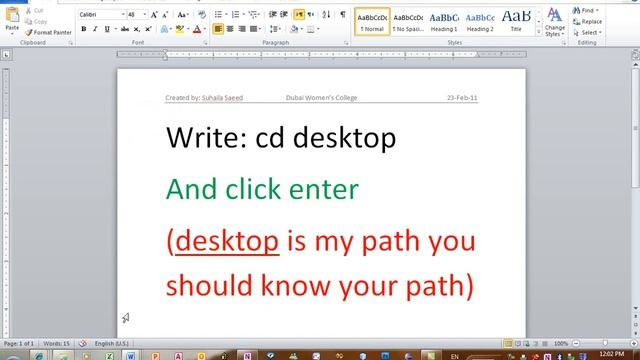Increase the paragraph indent
640x360 pixels.
tap(284, 15)
